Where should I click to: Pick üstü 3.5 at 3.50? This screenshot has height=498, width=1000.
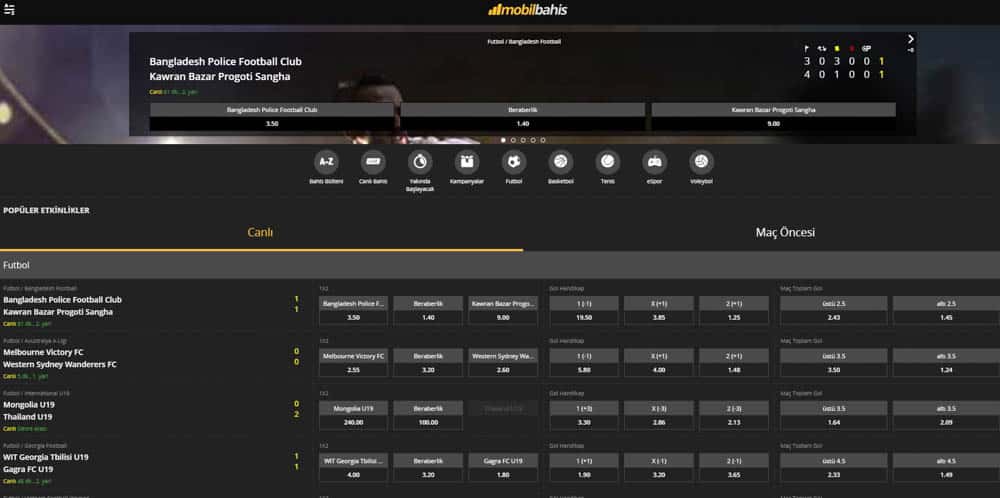point(834,363)
